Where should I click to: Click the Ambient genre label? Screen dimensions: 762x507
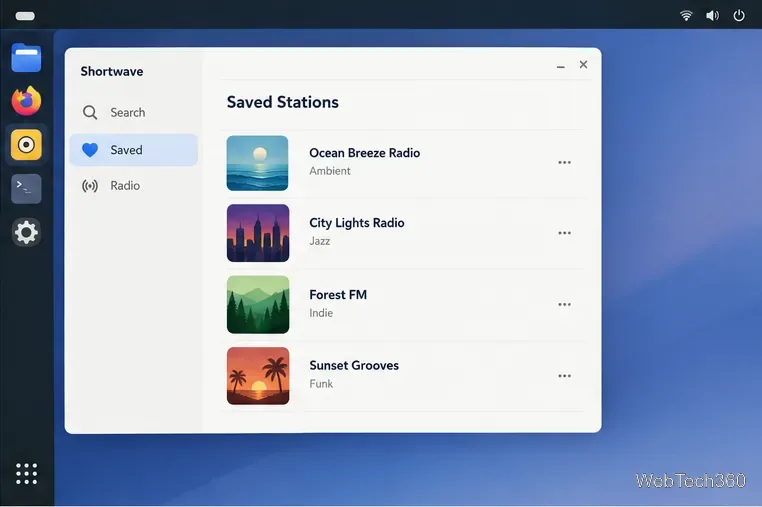pos(329,171)
